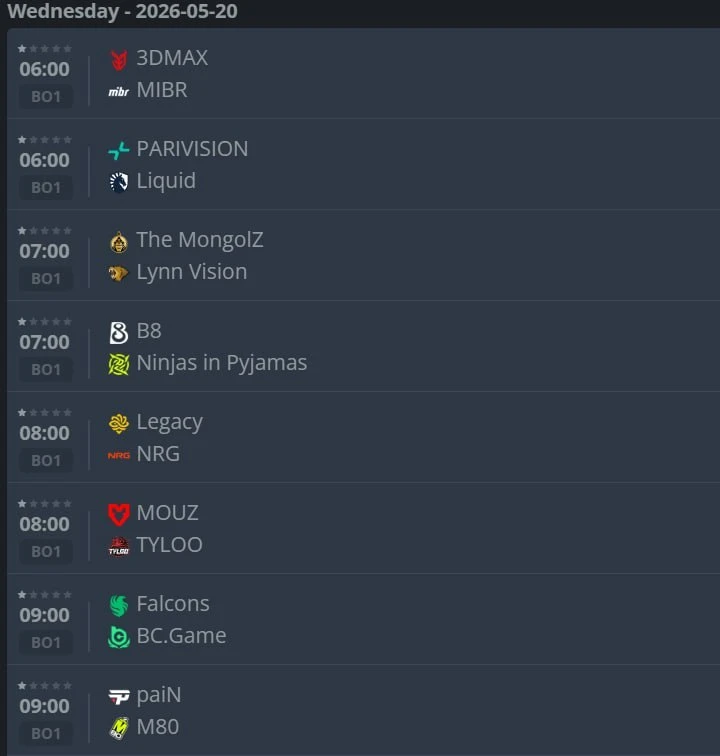Click the Wednesday 2026-05-20 date header

pos(122,12)
